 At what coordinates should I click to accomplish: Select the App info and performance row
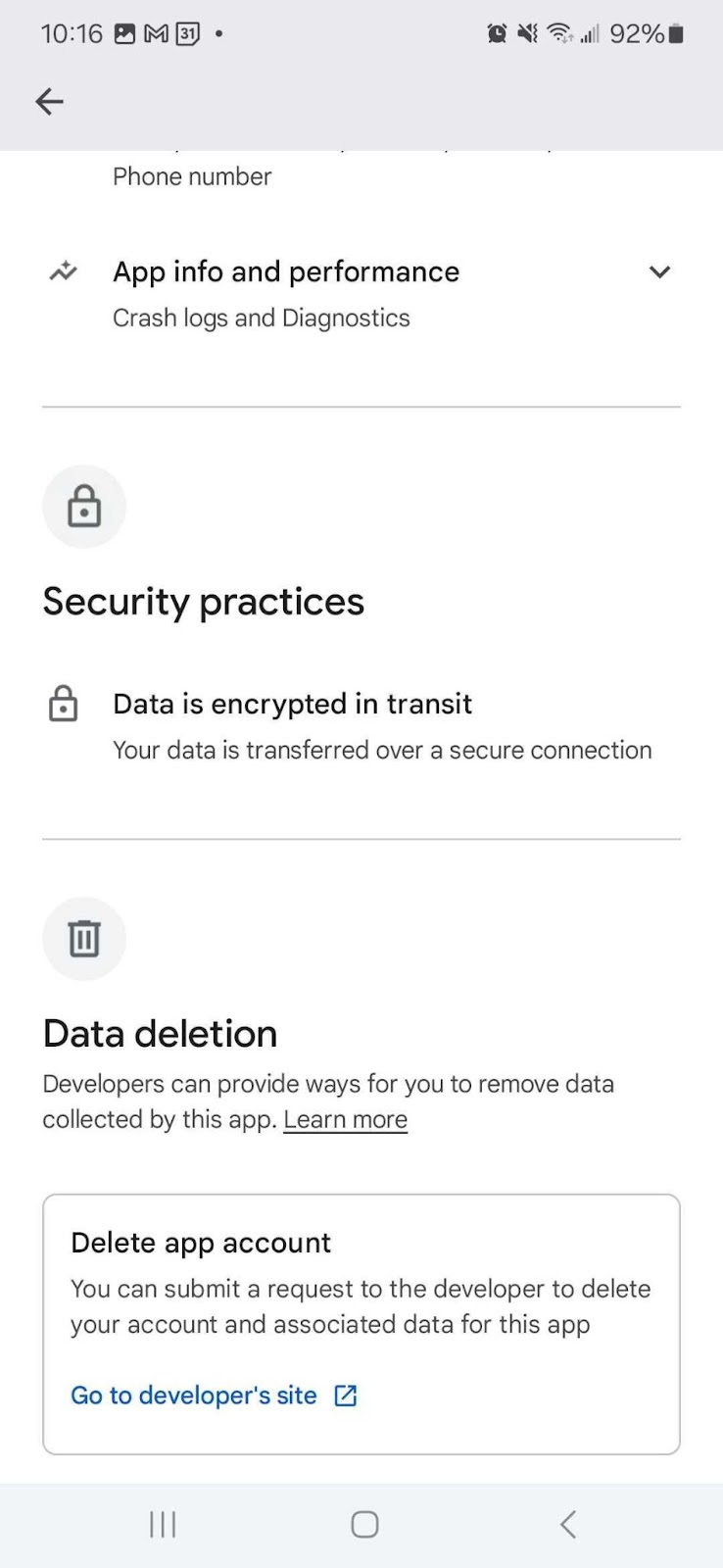coord(361,293)
